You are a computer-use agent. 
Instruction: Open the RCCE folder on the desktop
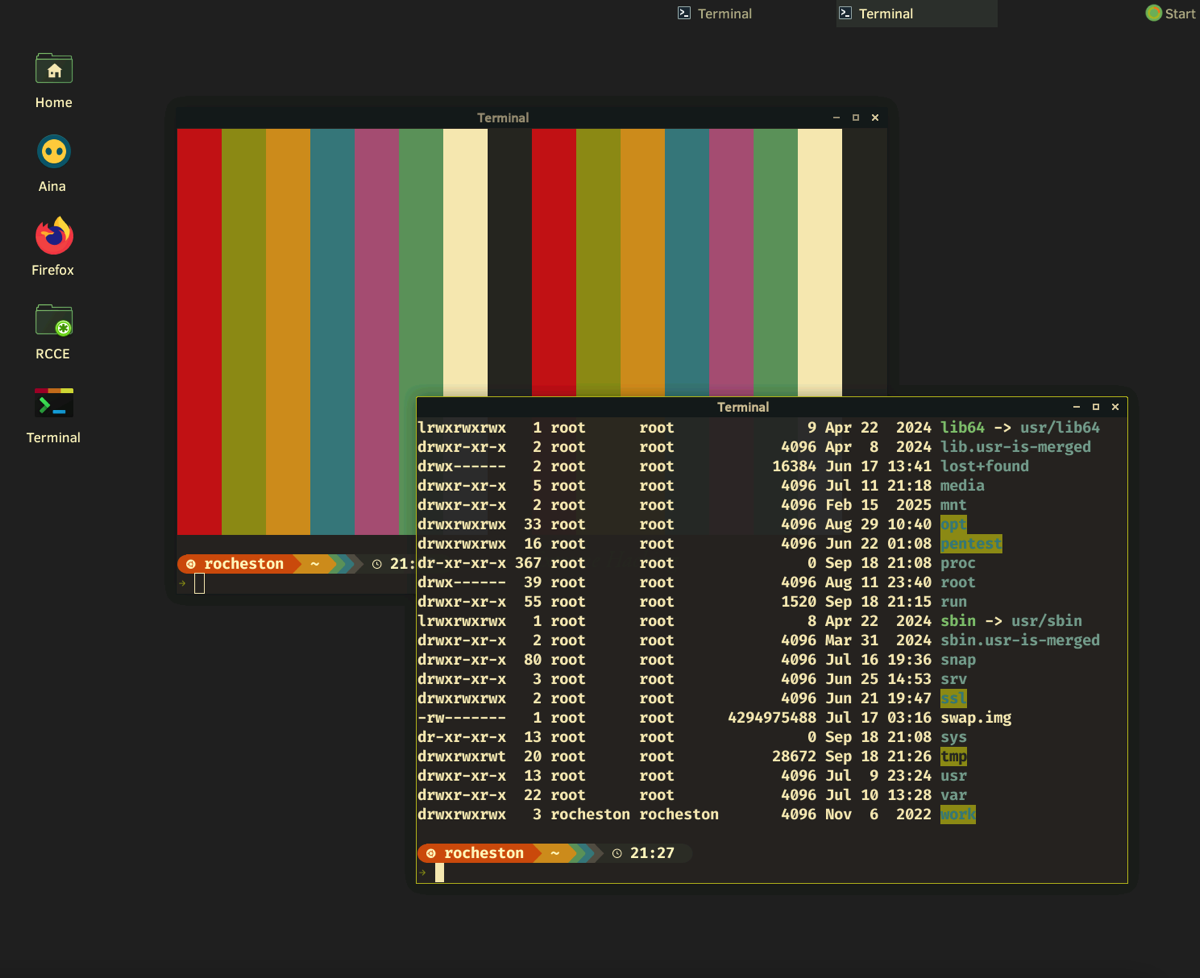tap(54, 321)
